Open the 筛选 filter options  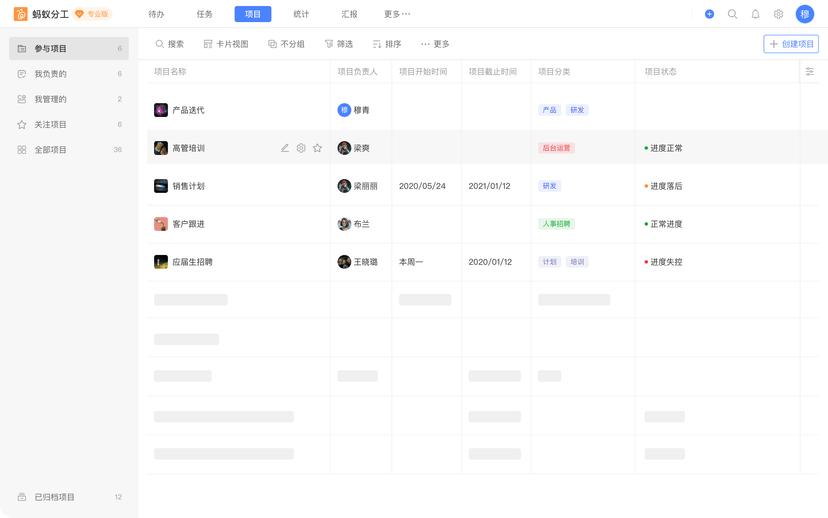[338, 44]
